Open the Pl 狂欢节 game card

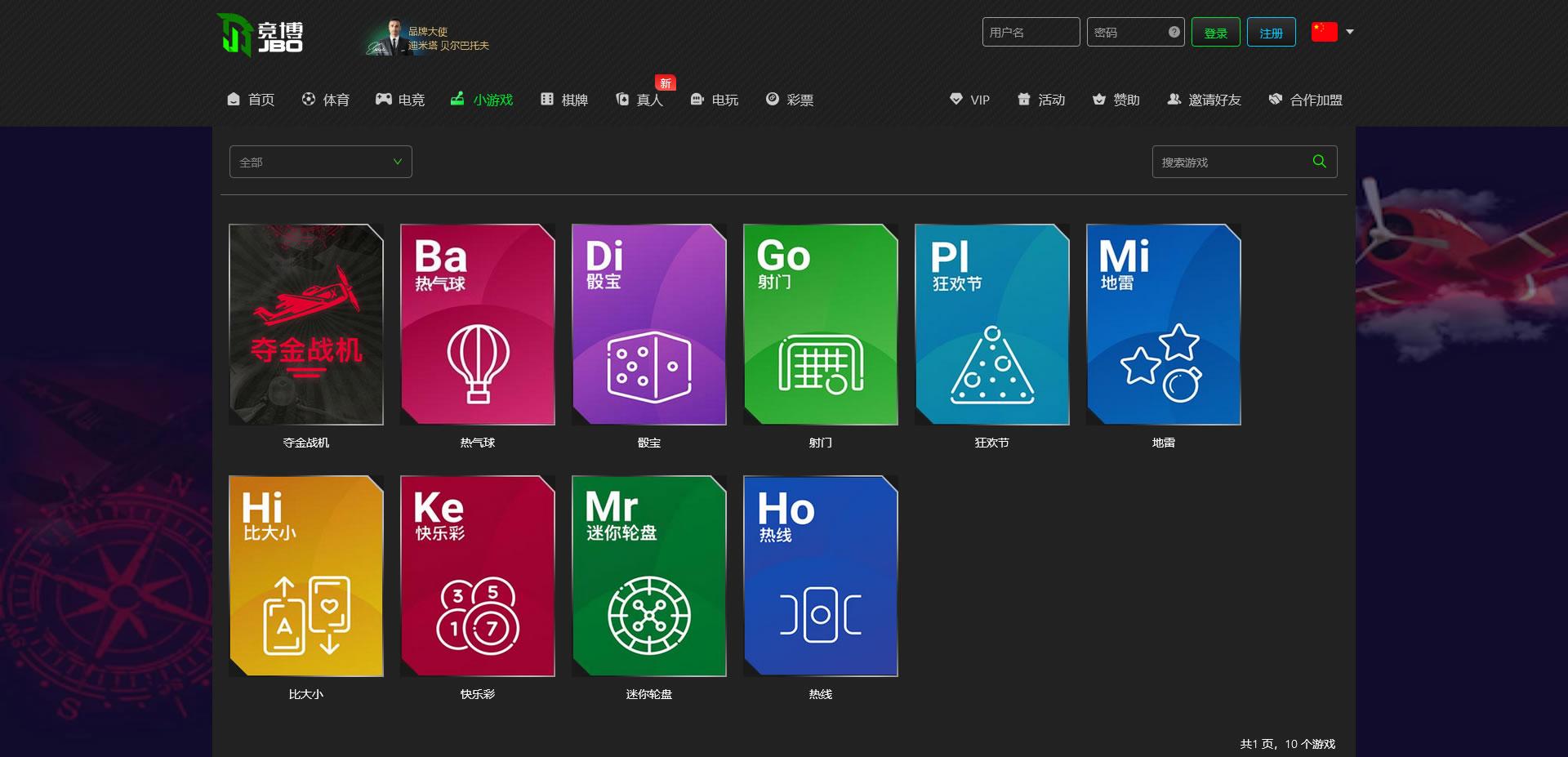[992, 324]
